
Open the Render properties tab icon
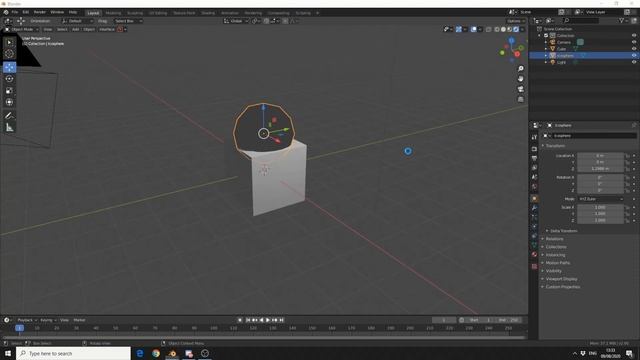(534, 149)
